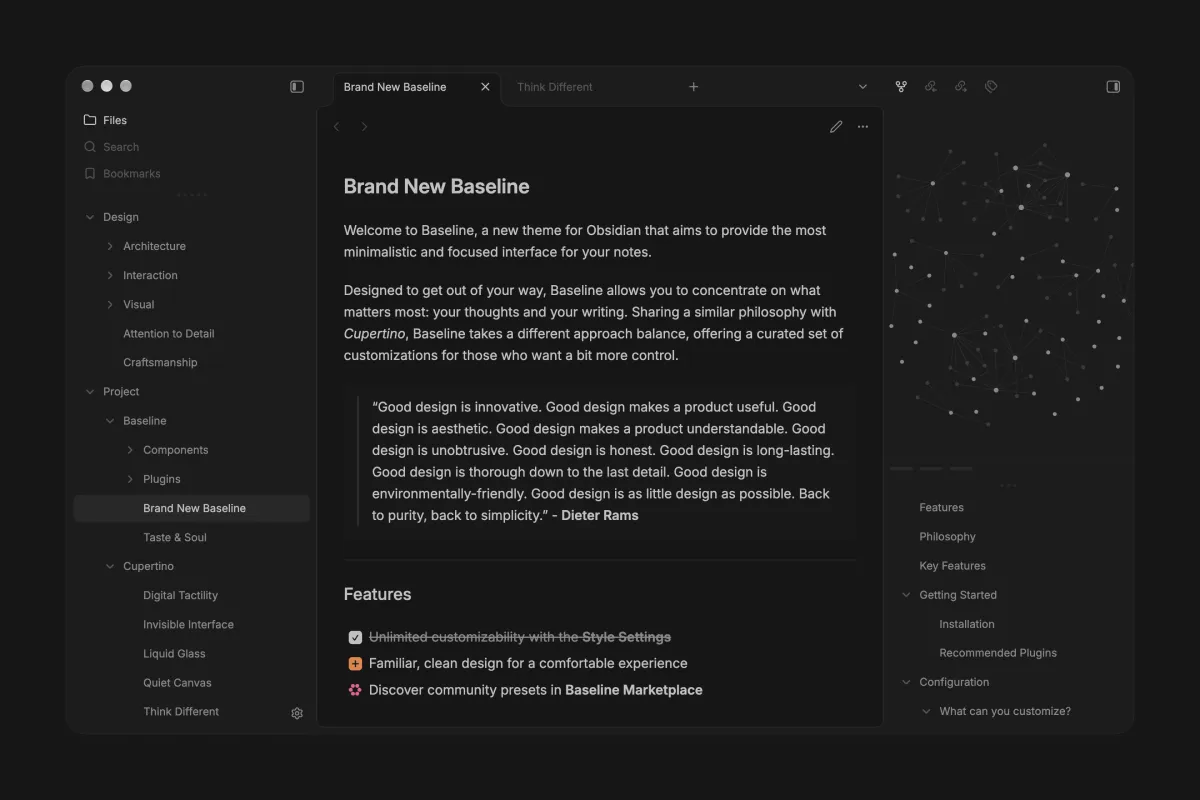Open the Craftsmanship note
This screenshot has height=800, width=1200.
click(160, 363)
